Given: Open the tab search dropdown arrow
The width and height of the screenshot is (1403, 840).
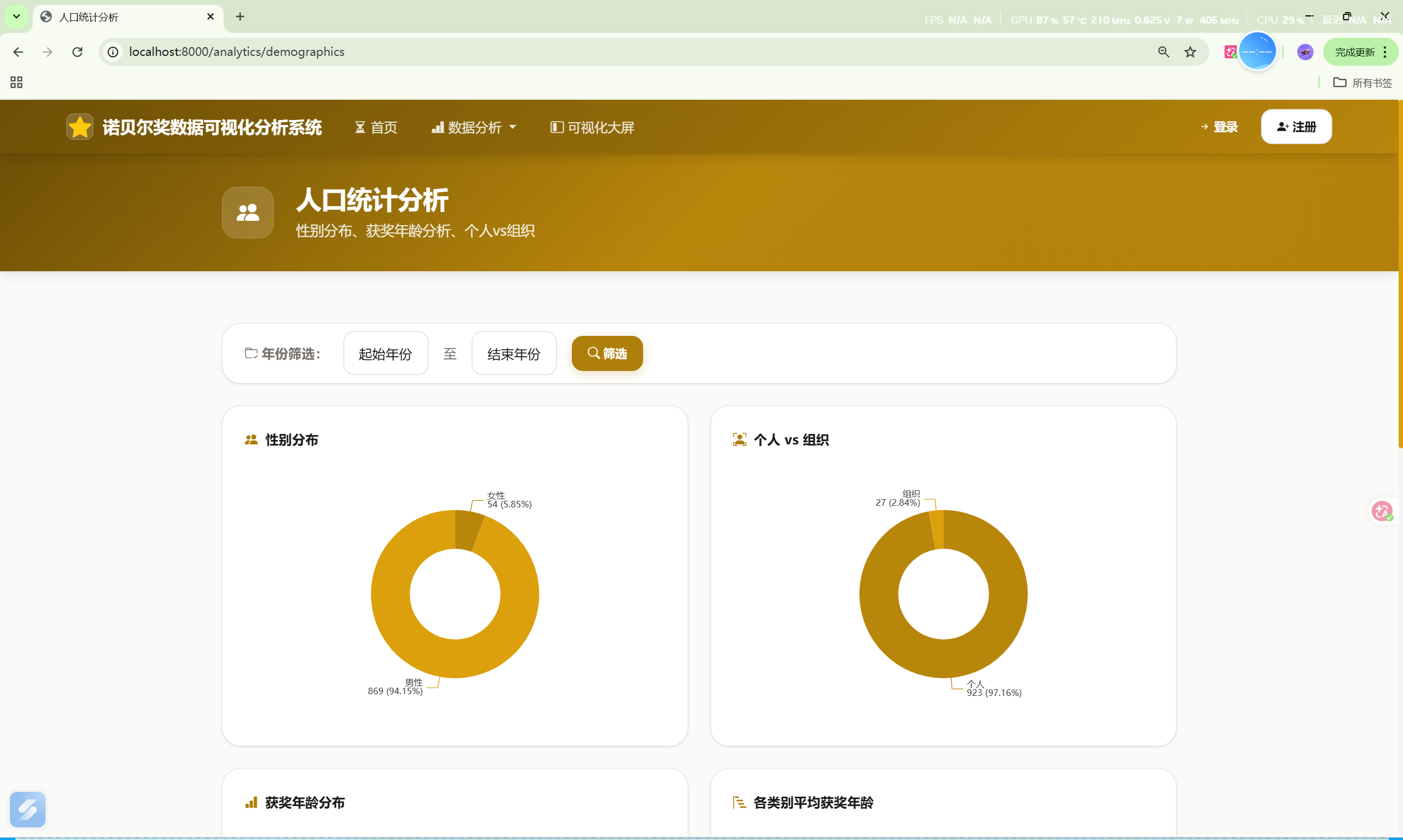Looking at the screenshot, I should point(16,16).
